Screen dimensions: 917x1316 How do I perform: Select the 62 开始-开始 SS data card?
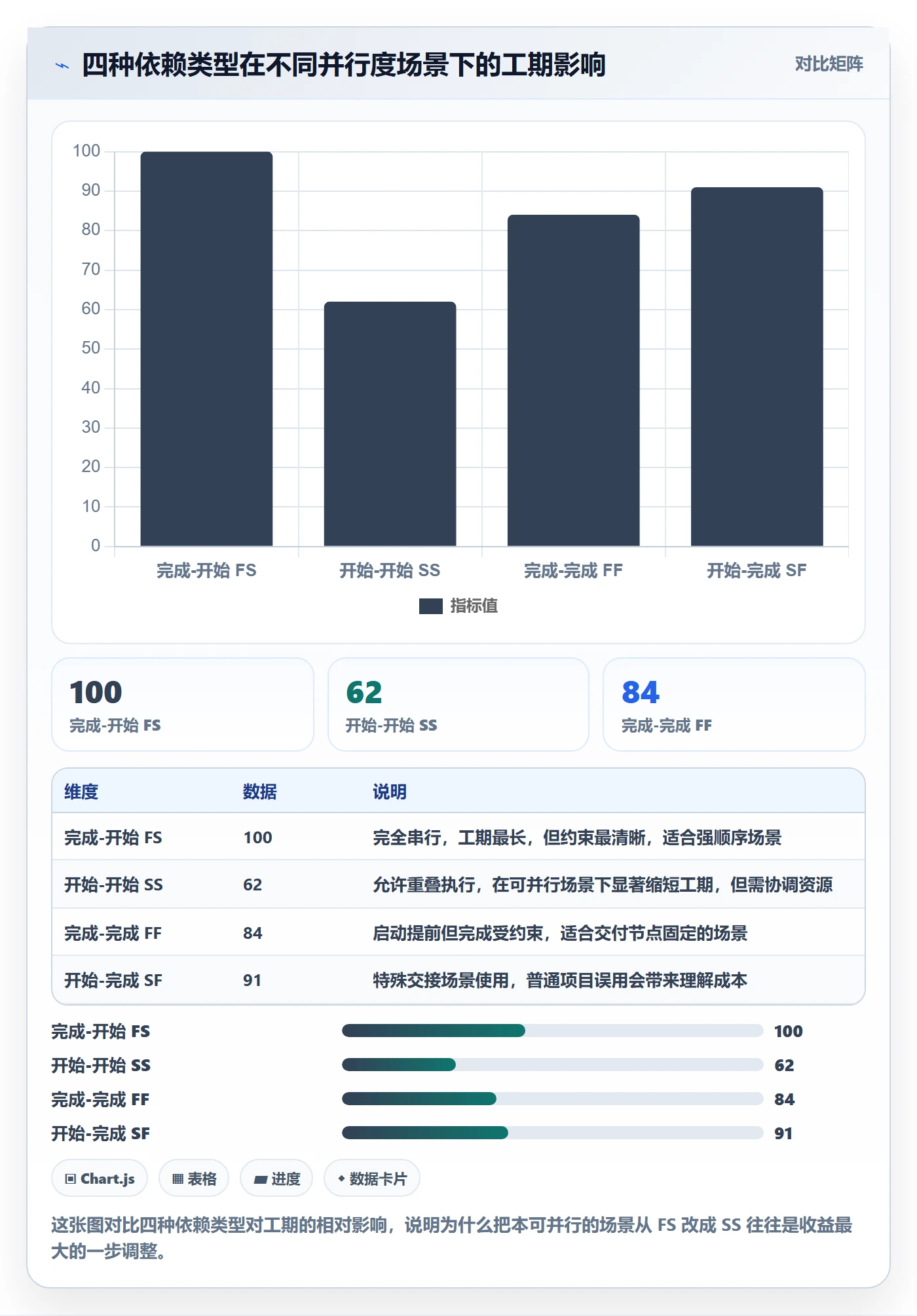coord(458,704)
